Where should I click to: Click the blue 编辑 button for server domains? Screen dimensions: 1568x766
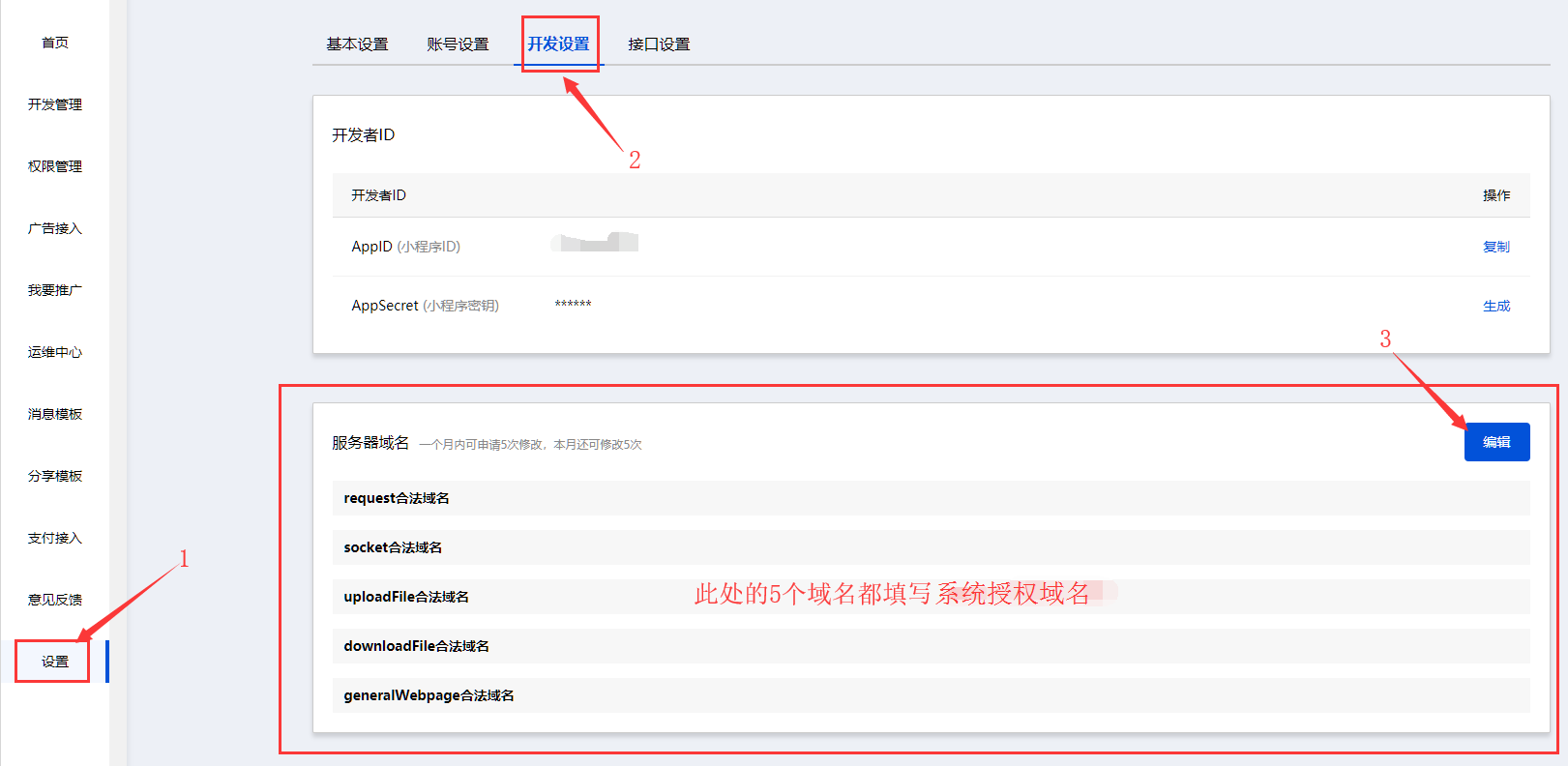coord(1496,442)
